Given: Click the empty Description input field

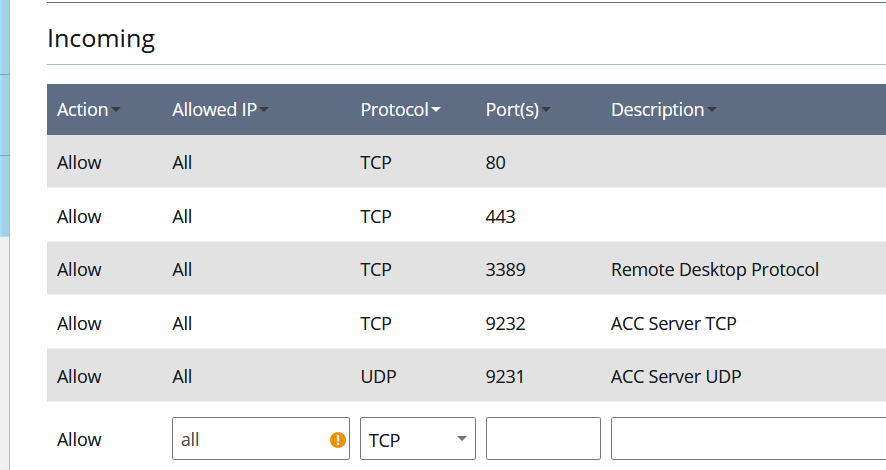Looking at the screenshot, I should (x=748, y=439).
